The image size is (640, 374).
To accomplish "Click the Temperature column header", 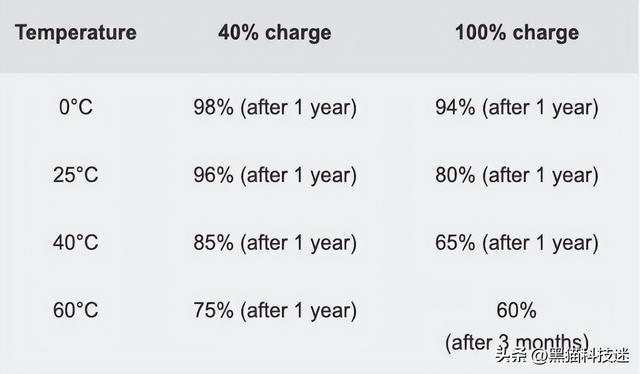I will 76,33.
